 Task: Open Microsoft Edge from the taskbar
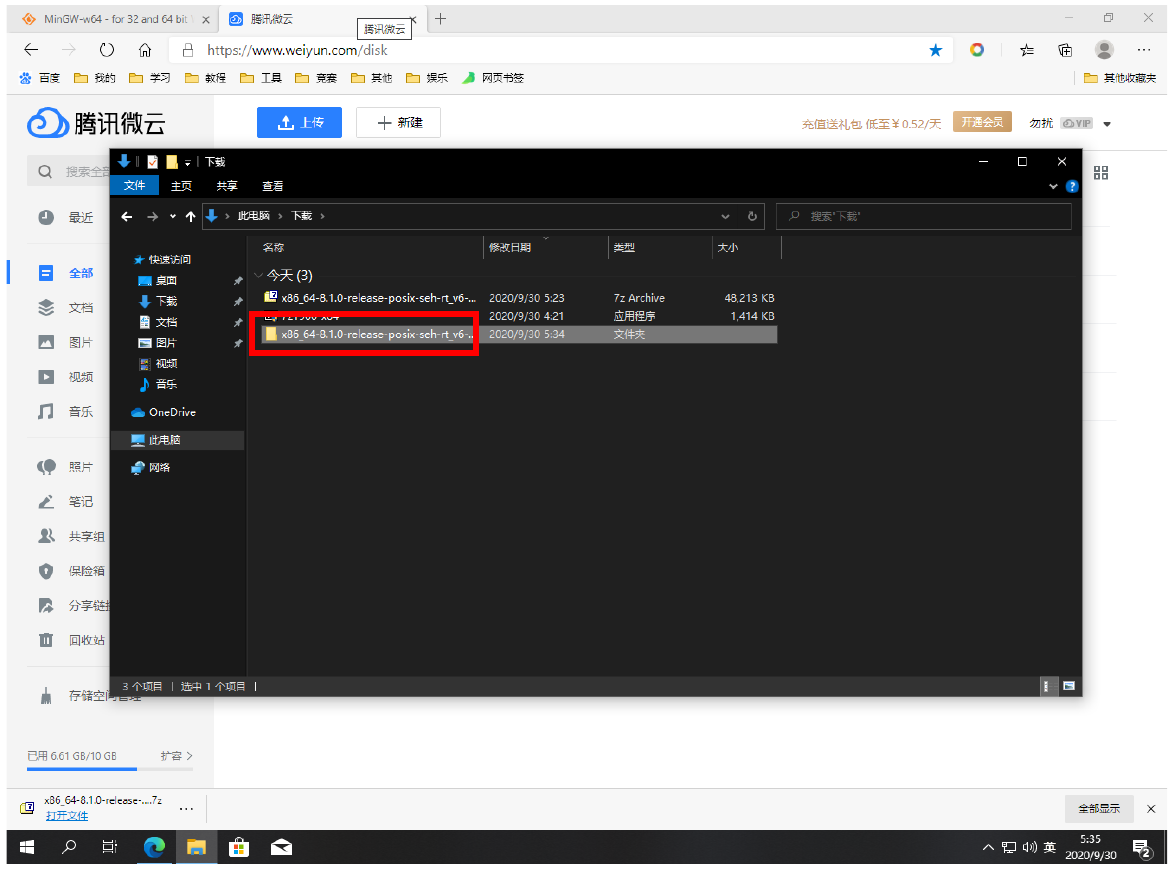click(154, 847)
